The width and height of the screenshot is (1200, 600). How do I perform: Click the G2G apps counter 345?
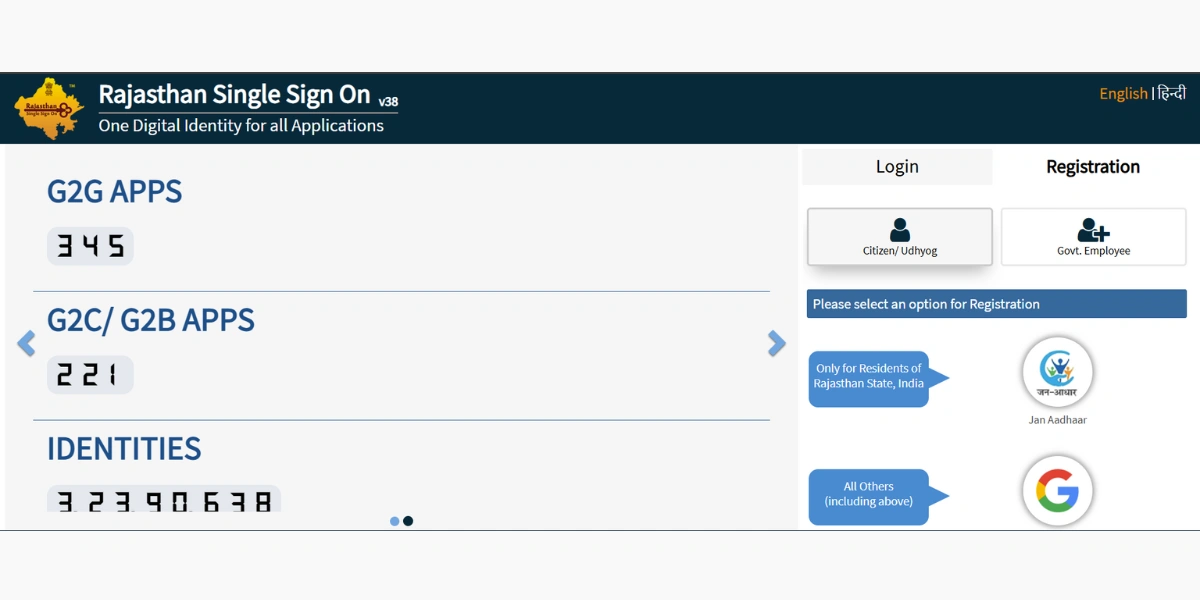tap(90, 246)
